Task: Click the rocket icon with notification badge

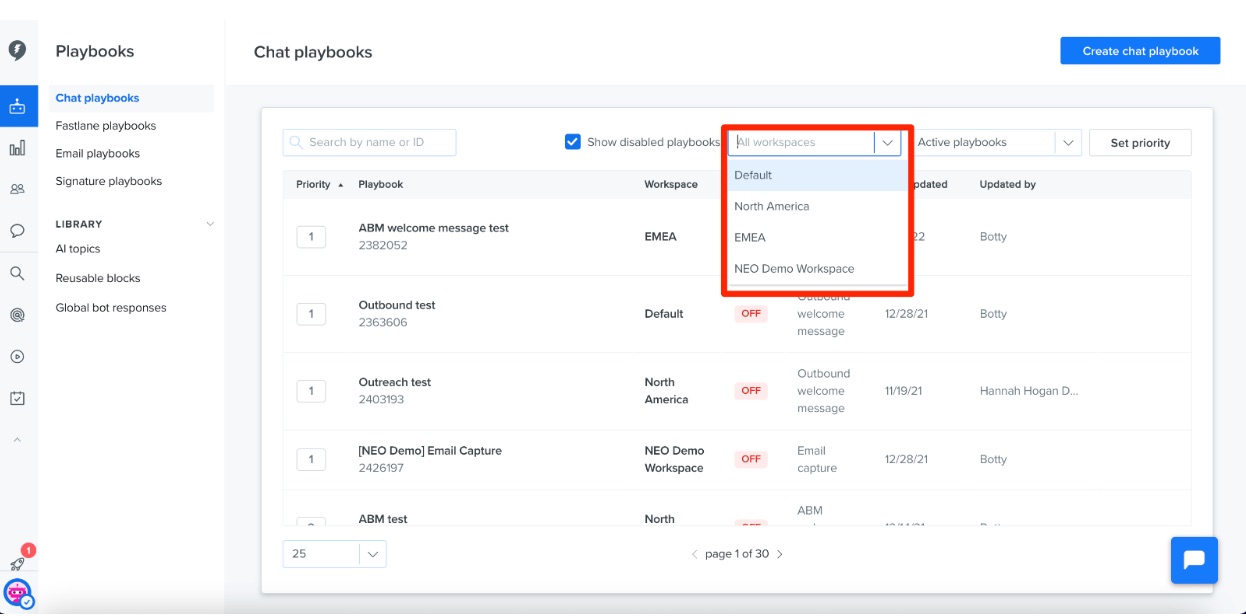Action: tap(17, 564)
